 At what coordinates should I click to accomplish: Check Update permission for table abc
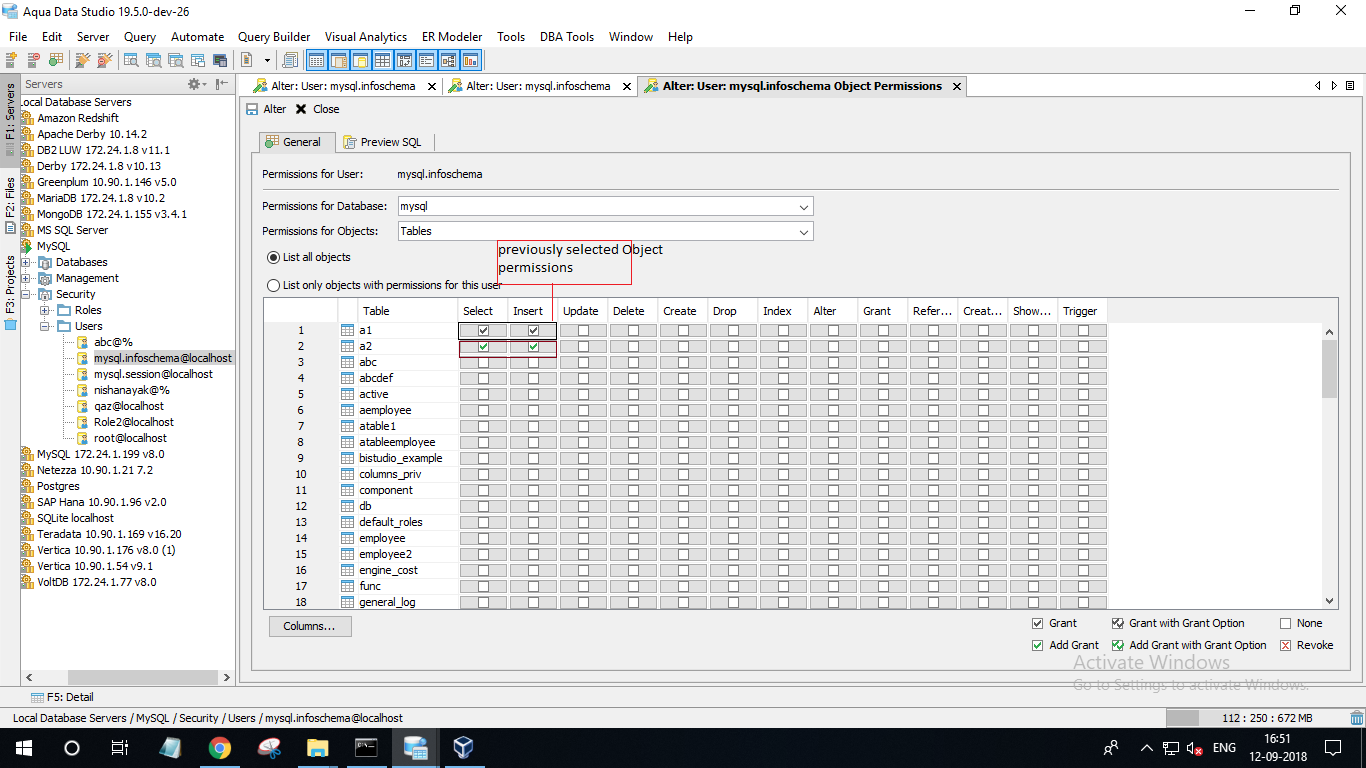pyautogui.click(x=584, y=362)
